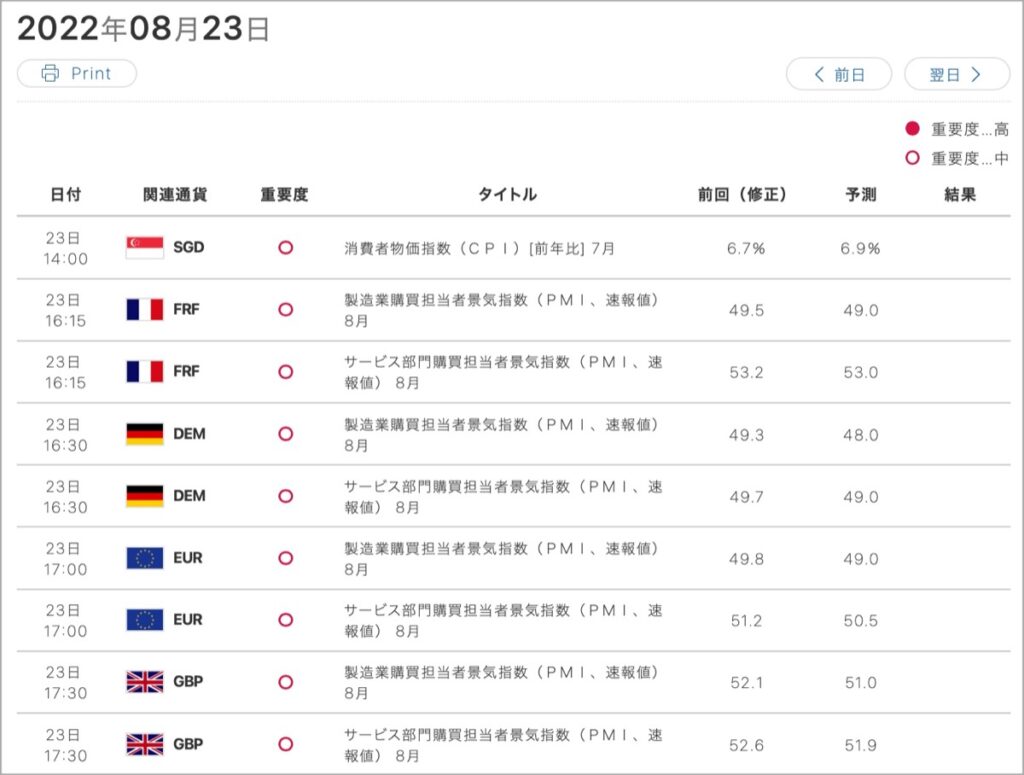Click the filled red 重要度 高 legend dot
Image resolution: width=1024 pixels, height=775 pixels.
click(912, 129)
